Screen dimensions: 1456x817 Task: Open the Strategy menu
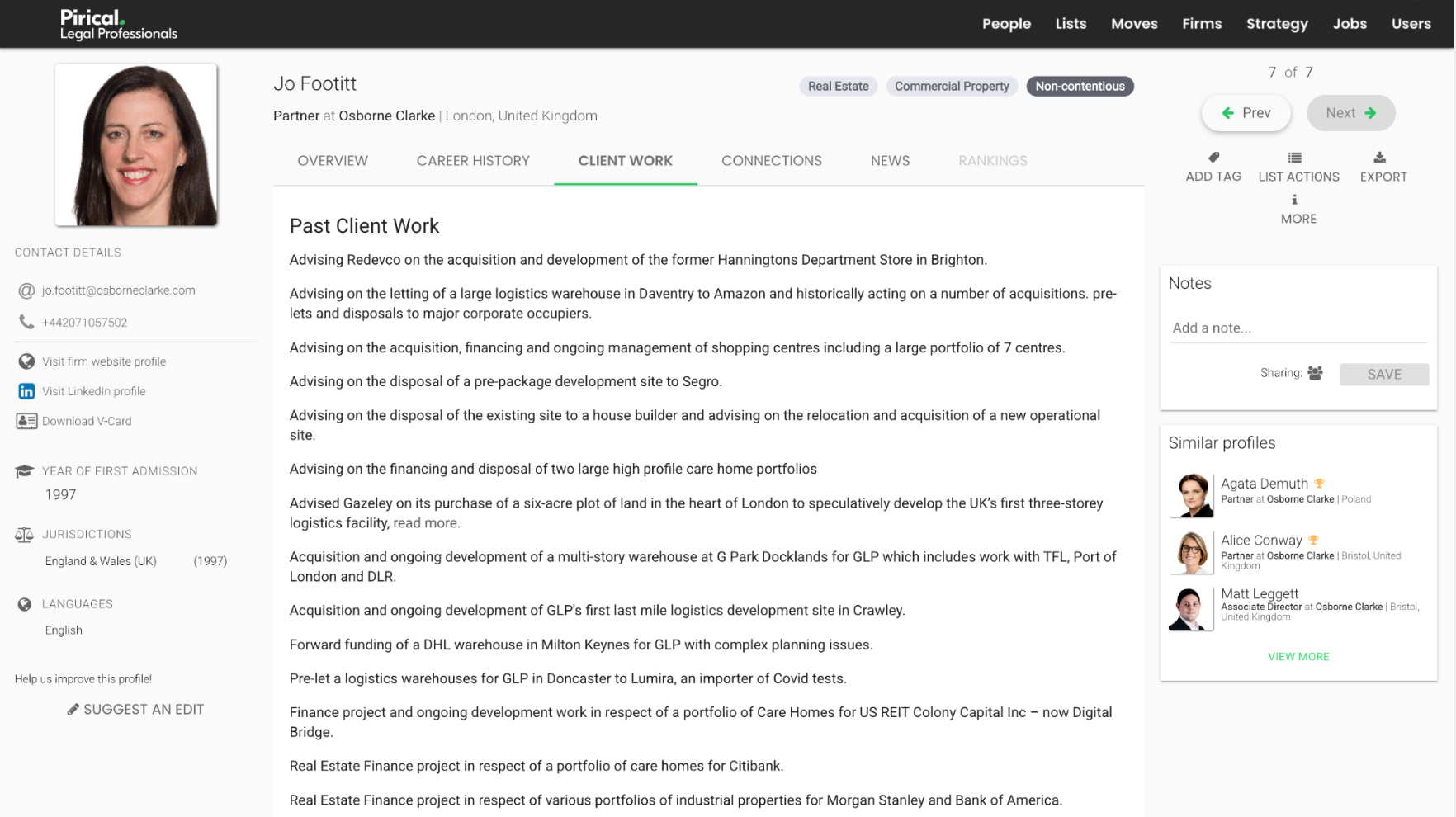[1277, 24]
